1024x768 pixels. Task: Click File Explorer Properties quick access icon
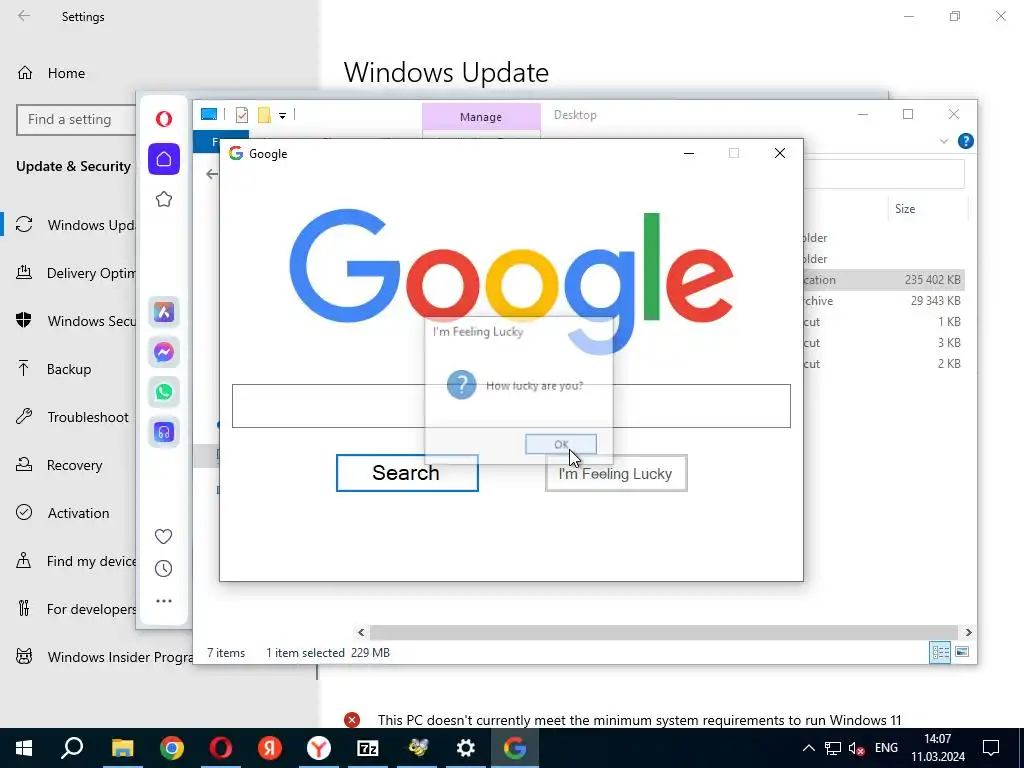click(x=242, y=115)
